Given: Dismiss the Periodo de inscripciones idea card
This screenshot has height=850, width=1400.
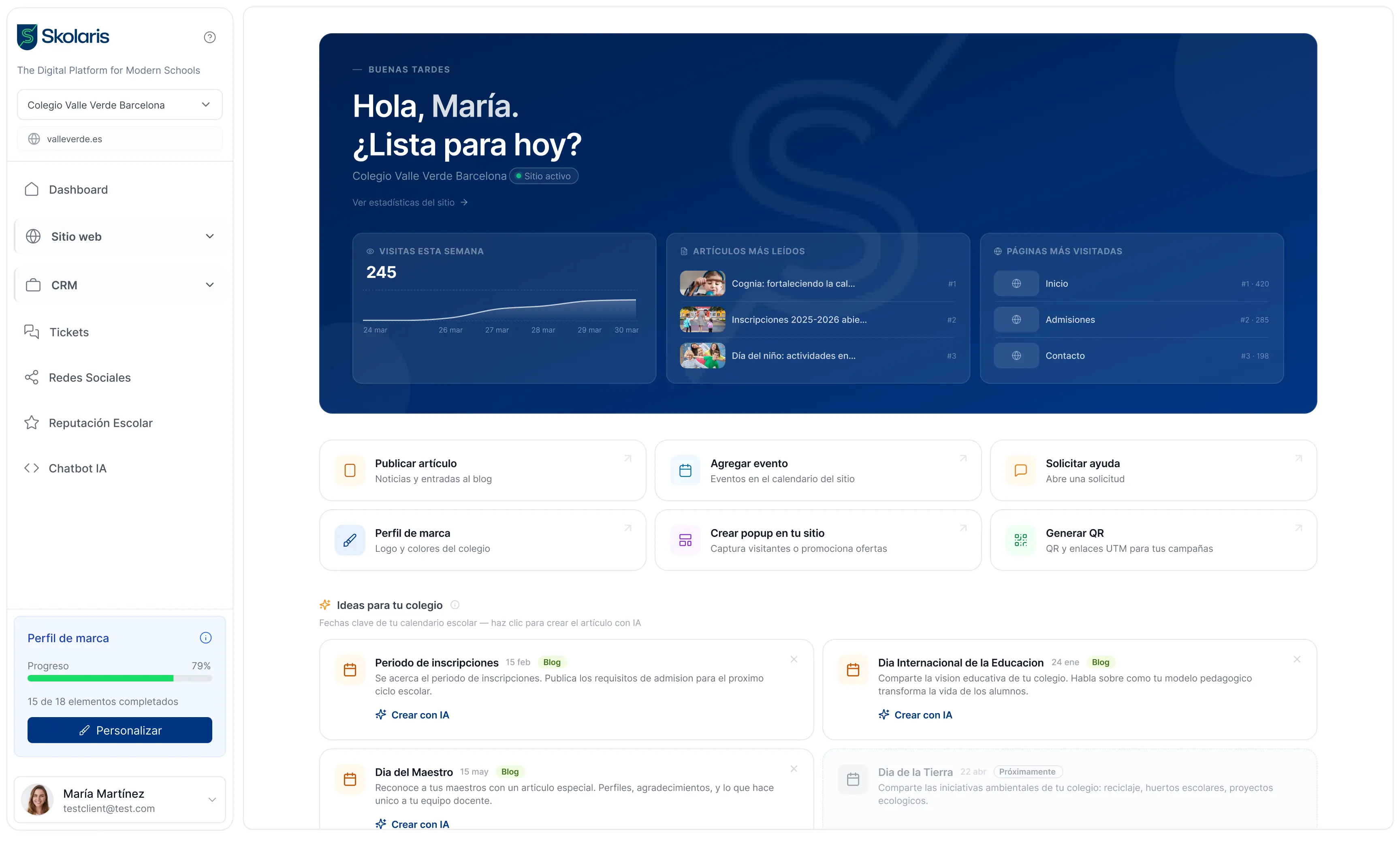Looking at the screenshot, I should tap(794, 659).
